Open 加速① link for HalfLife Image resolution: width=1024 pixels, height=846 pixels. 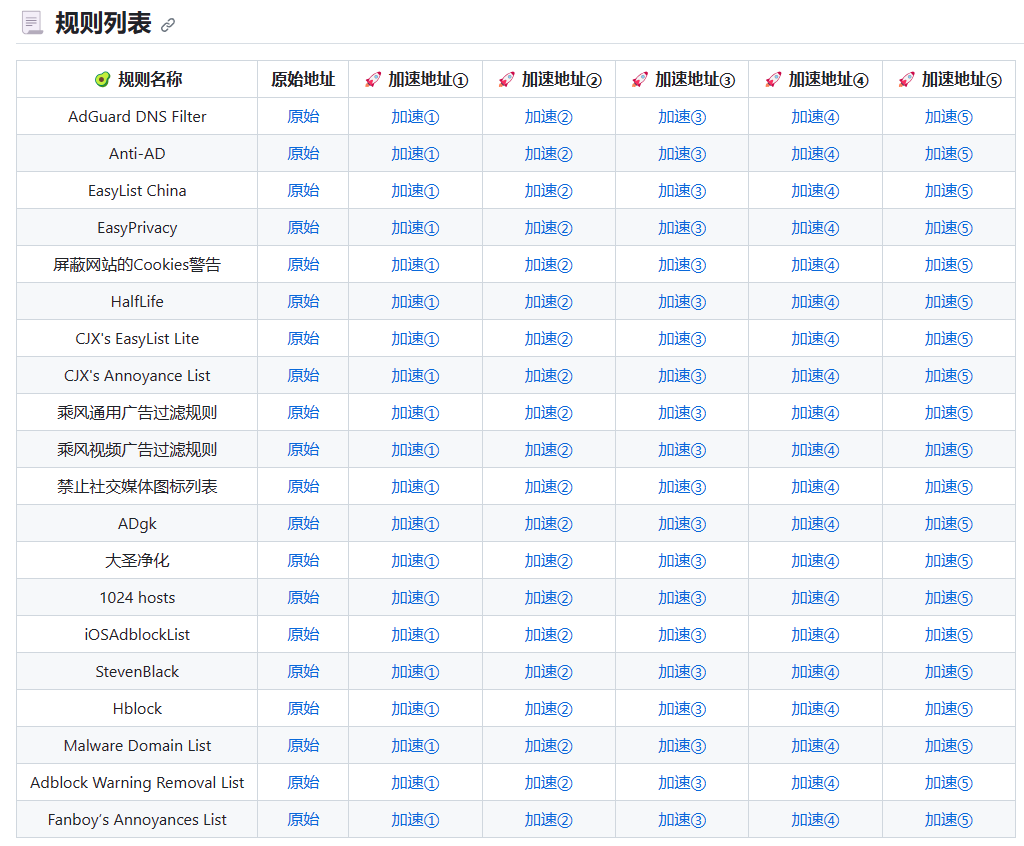[415, 302]
